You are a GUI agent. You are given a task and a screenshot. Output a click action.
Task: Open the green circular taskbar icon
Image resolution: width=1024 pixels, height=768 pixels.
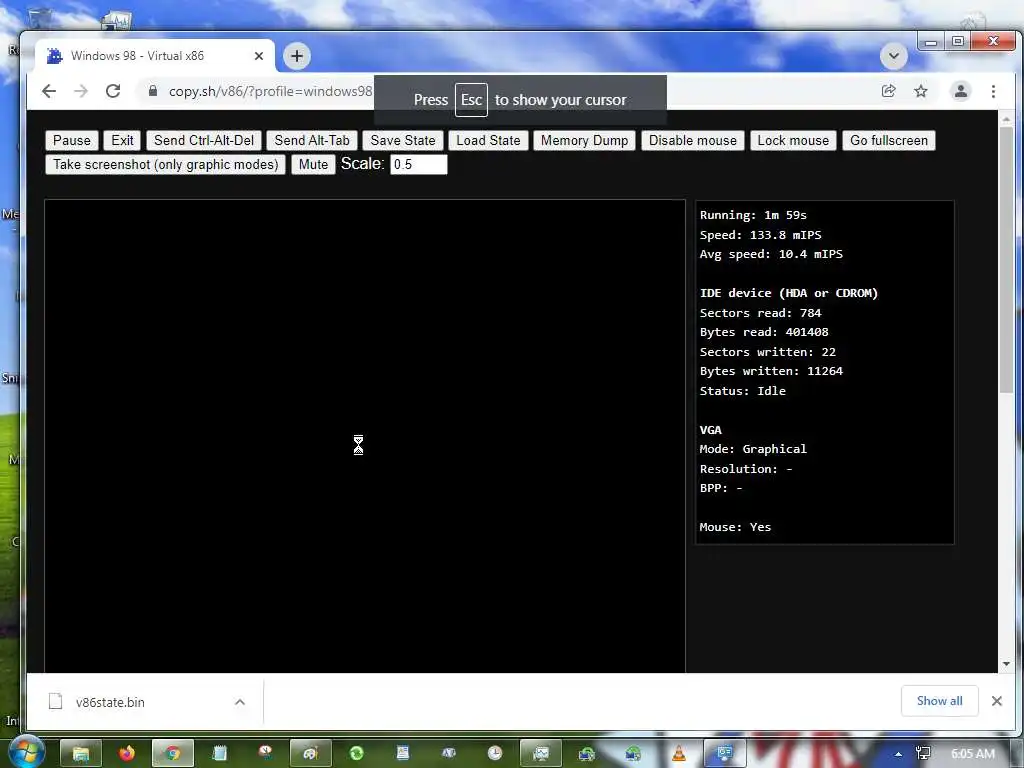357,754
